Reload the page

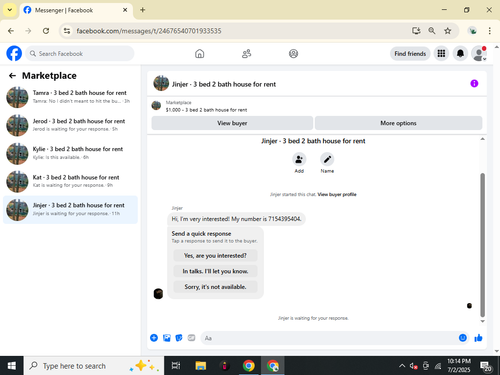tap(46, 31)
